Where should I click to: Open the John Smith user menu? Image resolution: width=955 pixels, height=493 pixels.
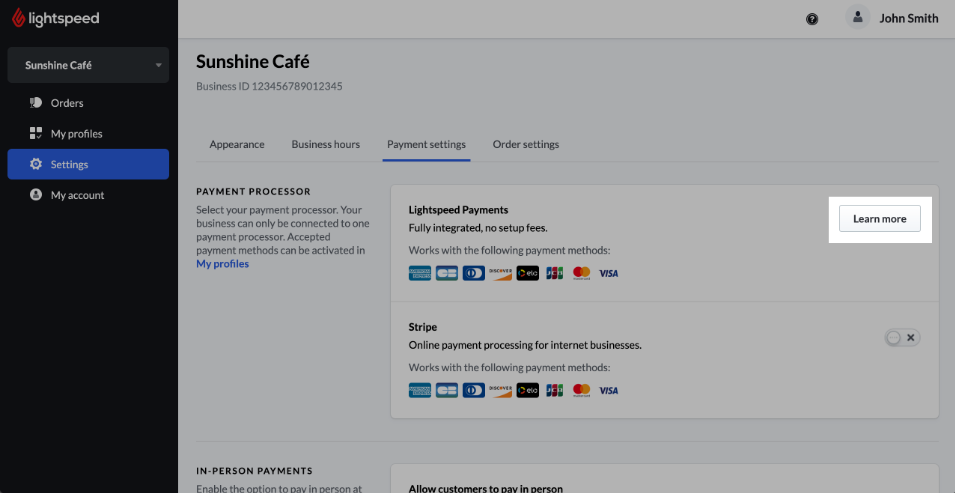(908, 18)
